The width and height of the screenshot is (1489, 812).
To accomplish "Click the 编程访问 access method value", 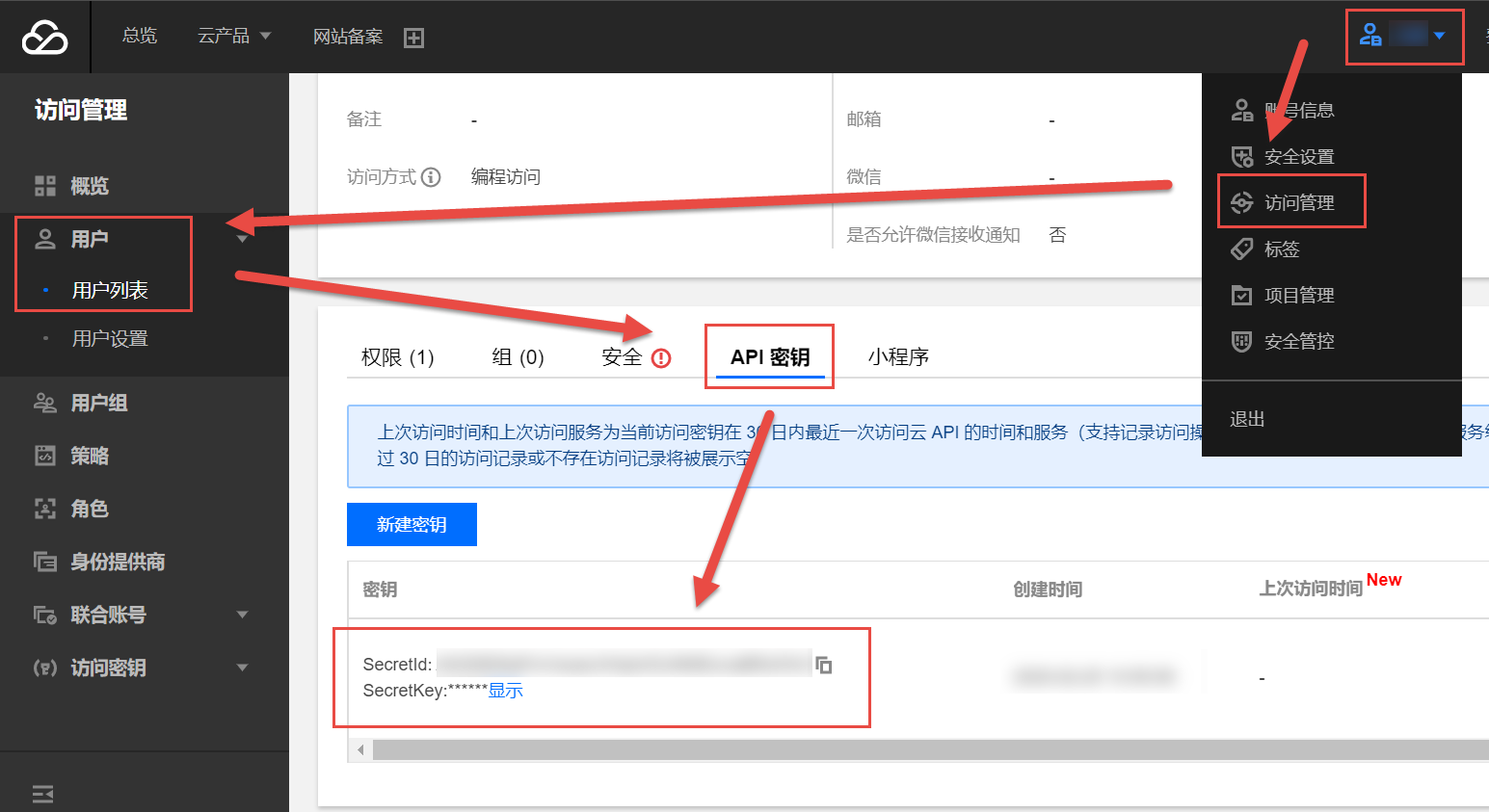I will (x=506, y=177).
